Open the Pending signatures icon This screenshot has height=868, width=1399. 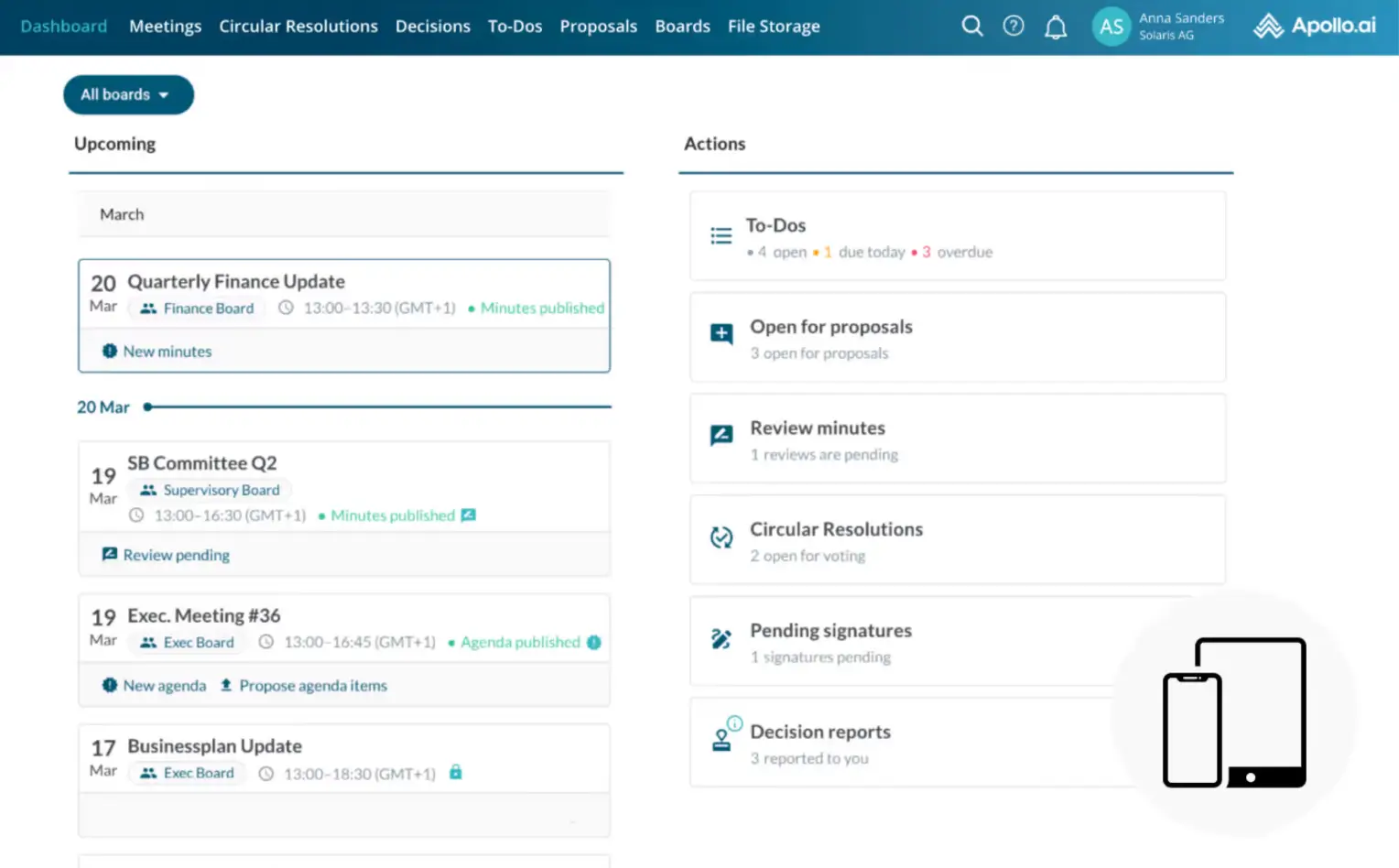(721, 640)
